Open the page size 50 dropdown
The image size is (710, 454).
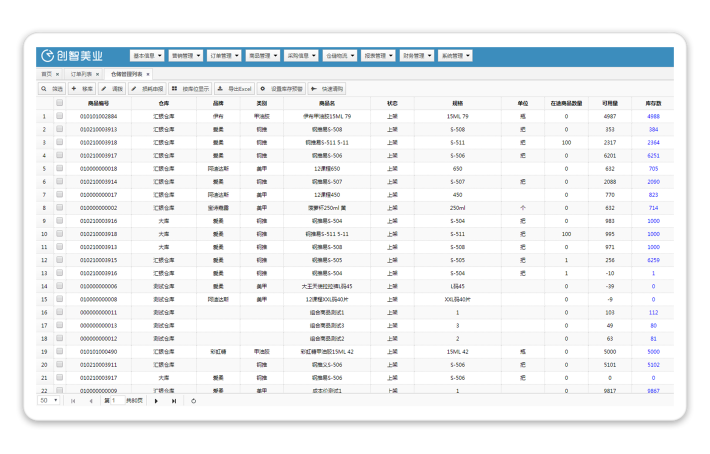49,400
